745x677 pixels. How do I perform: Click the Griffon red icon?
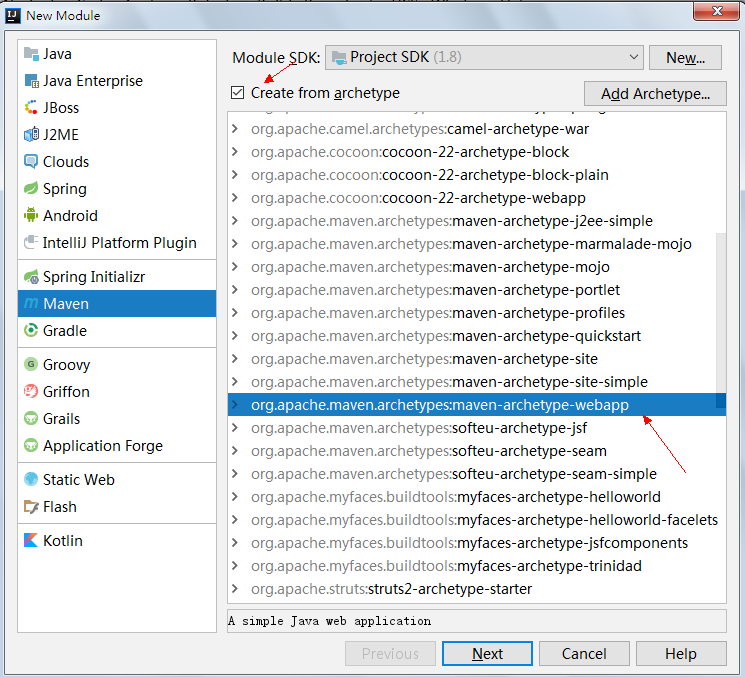coord(31,391)
